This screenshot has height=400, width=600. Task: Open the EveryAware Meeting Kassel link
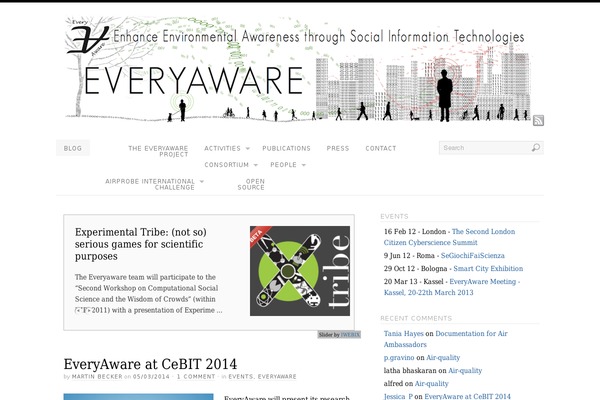point(452,287)
